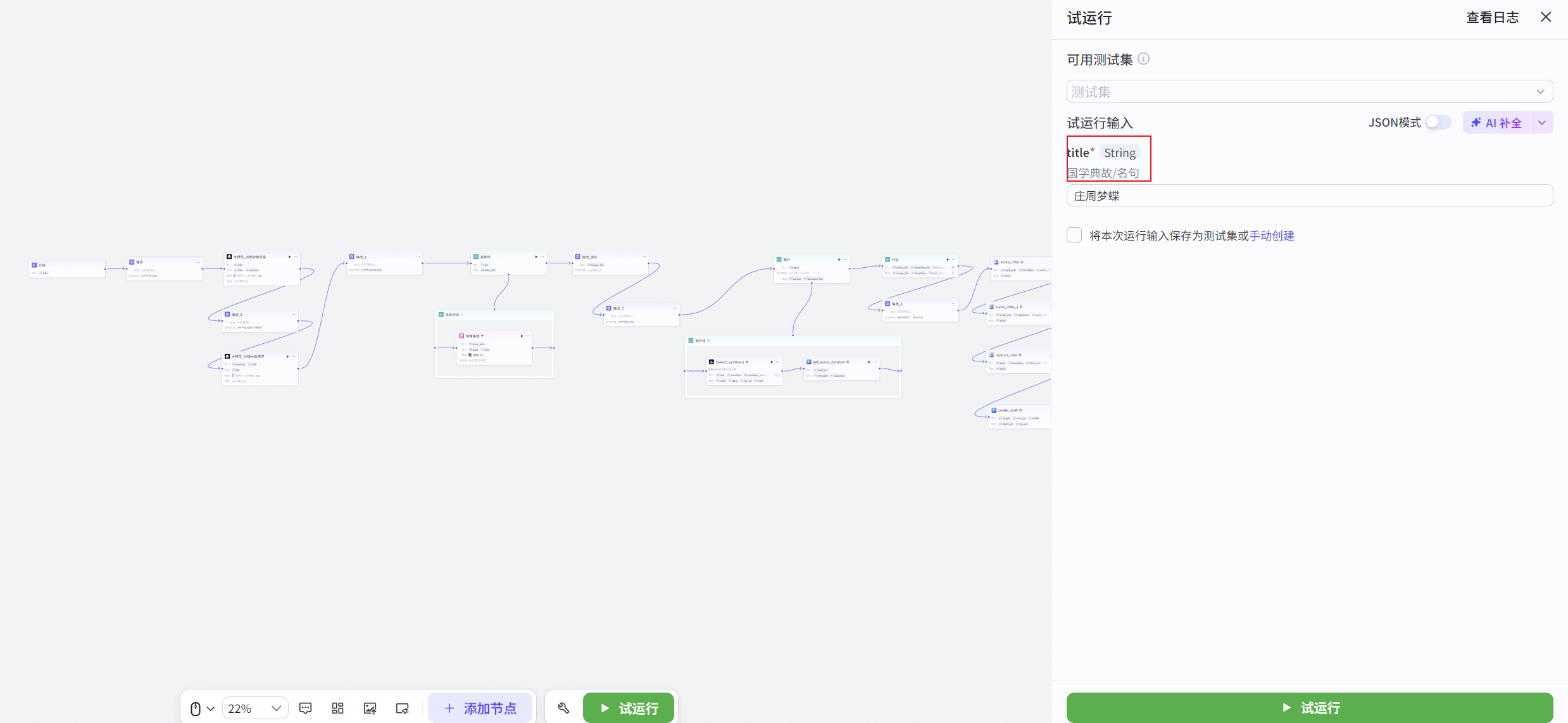Close the 试运行 side panel
1568x723 pixels.
click(x=1546, y=16)
